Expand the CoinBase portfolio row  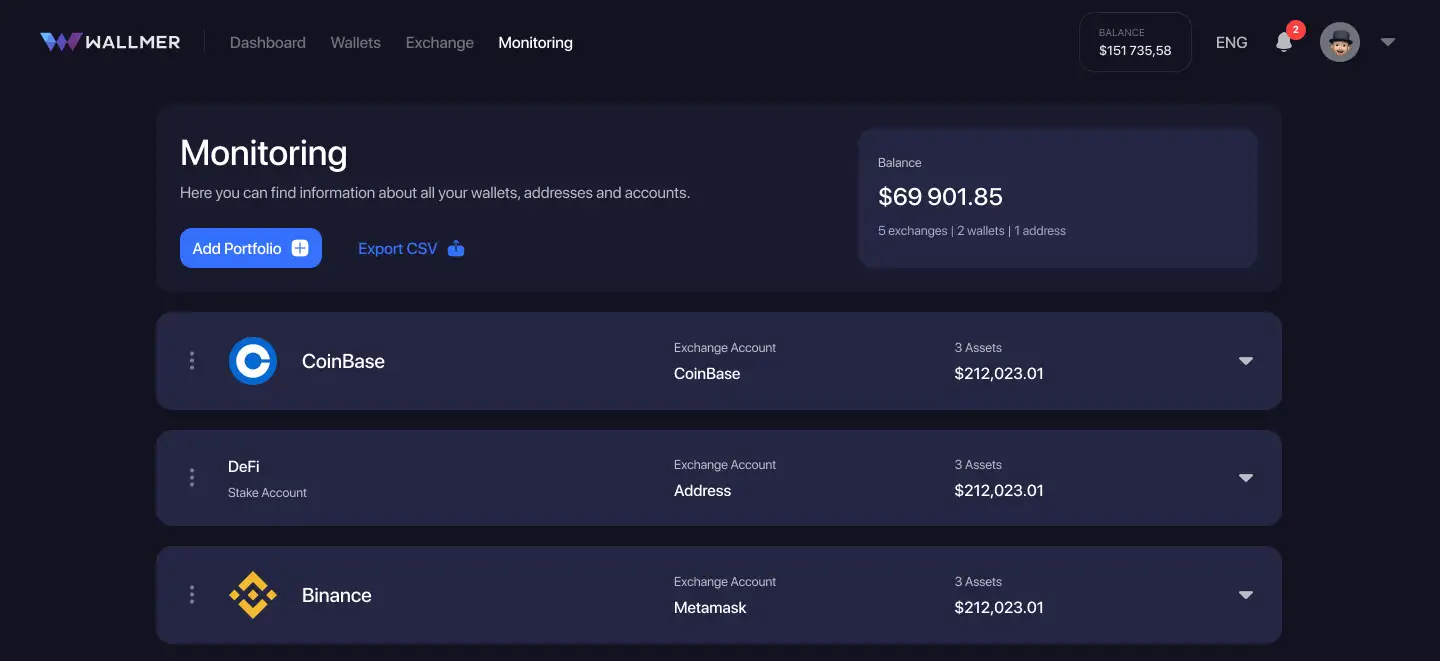[1245, 361]
